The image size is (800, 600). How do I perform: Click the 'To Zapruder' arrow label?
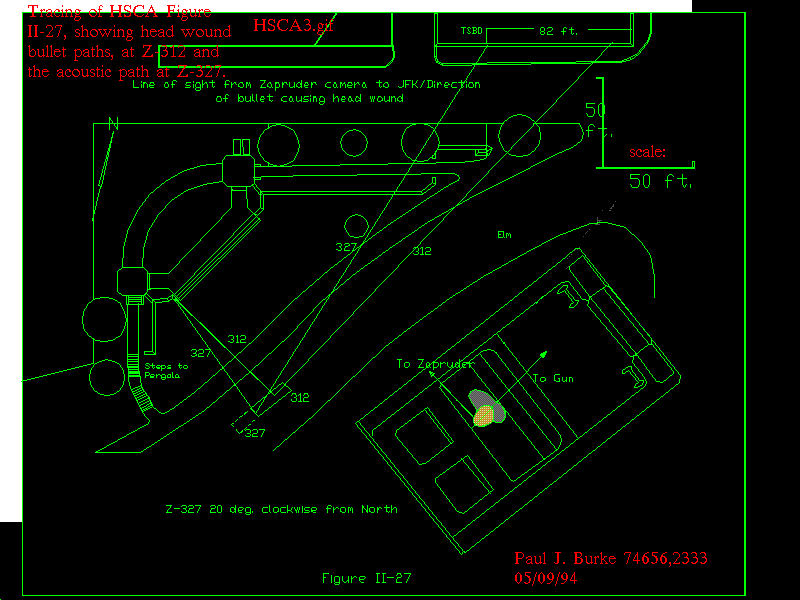coord(434,364)
